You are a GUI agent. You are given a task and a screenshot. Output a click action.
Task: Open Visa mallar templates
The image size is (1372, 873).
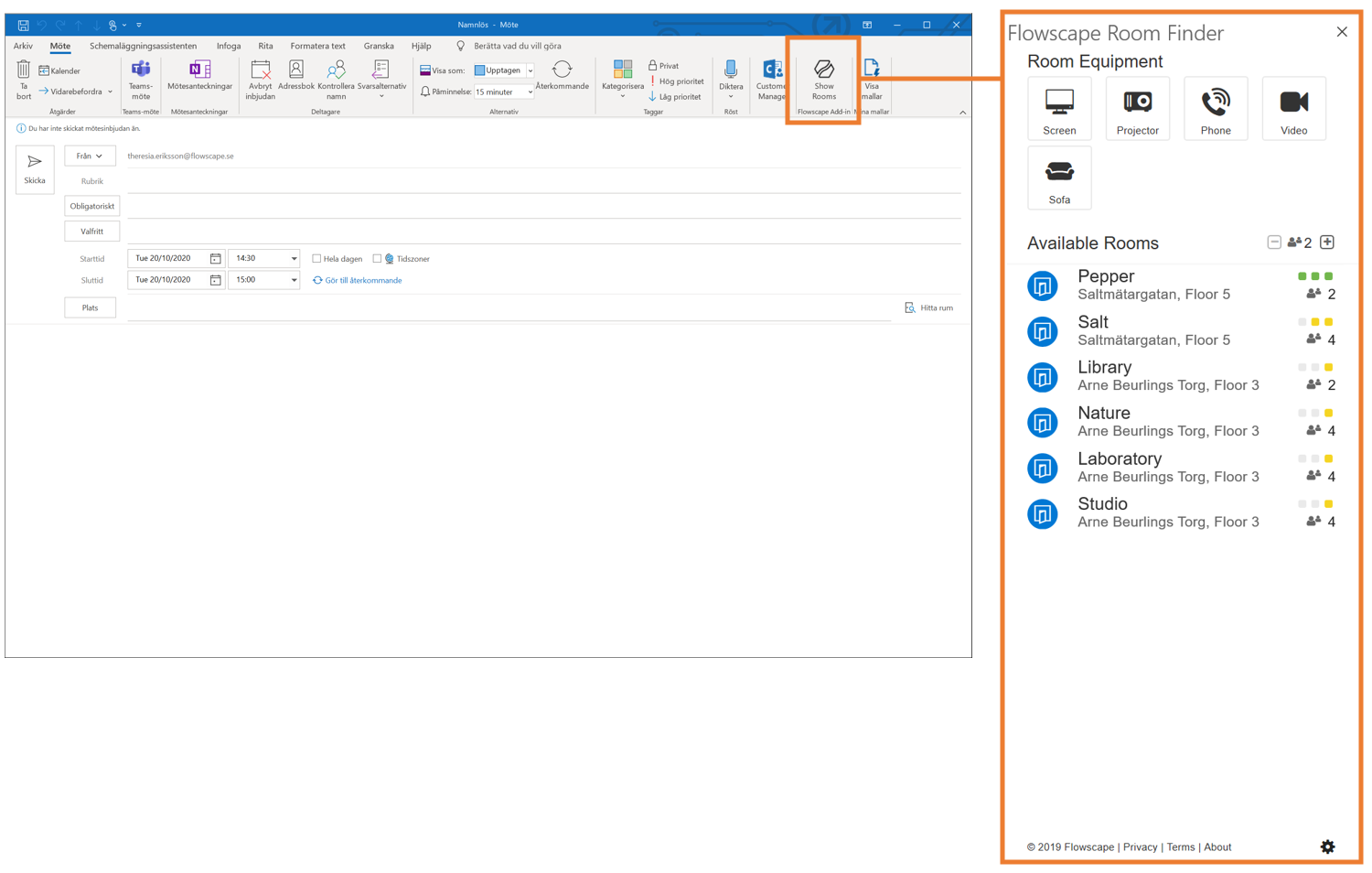(872, 80)
